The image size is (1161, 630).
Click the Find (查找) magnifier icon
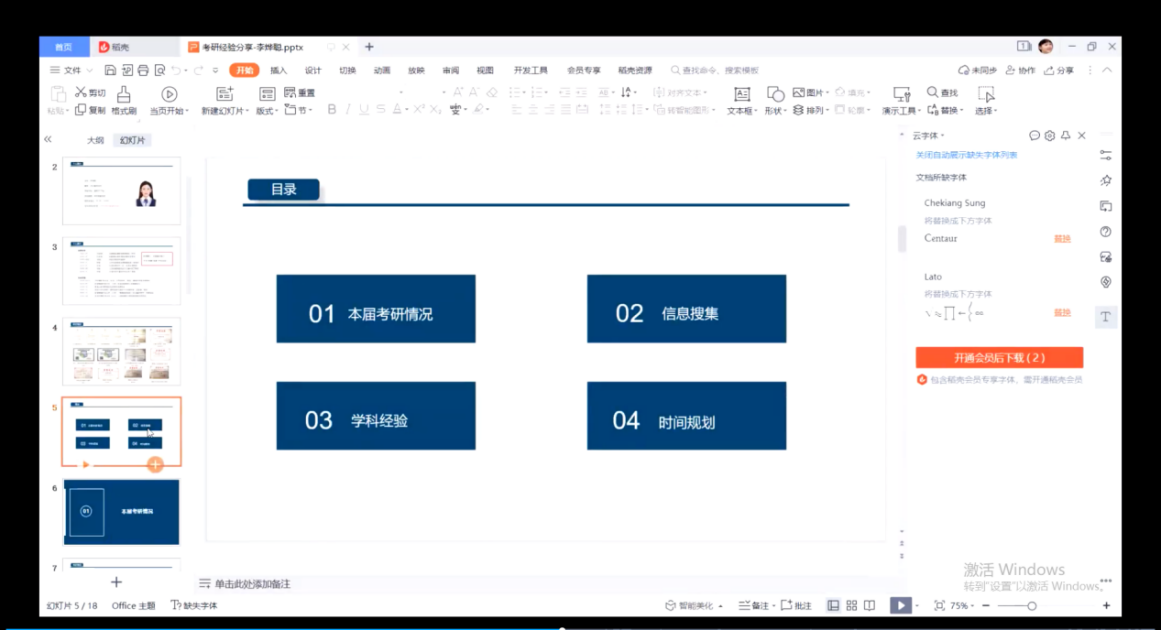933,93
